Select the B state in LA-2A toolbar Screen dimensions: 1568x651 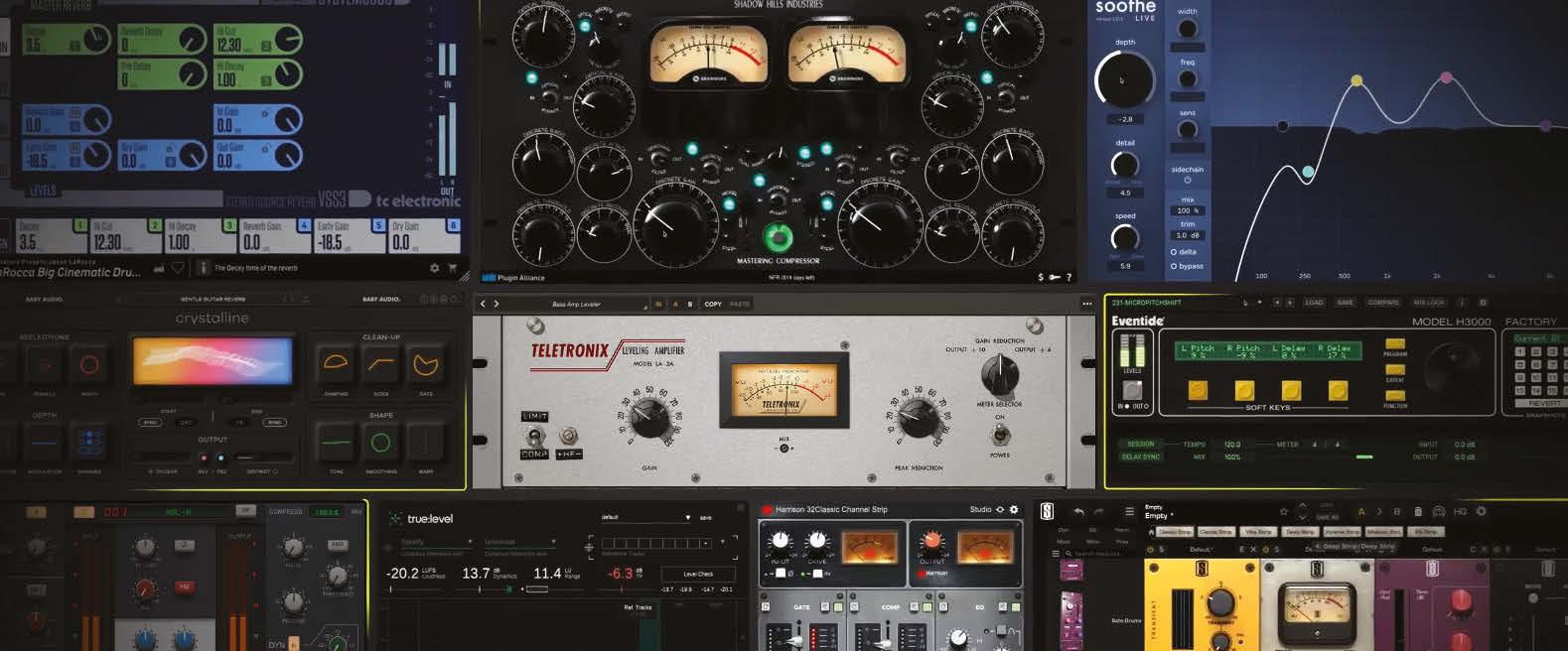point(690,304)
